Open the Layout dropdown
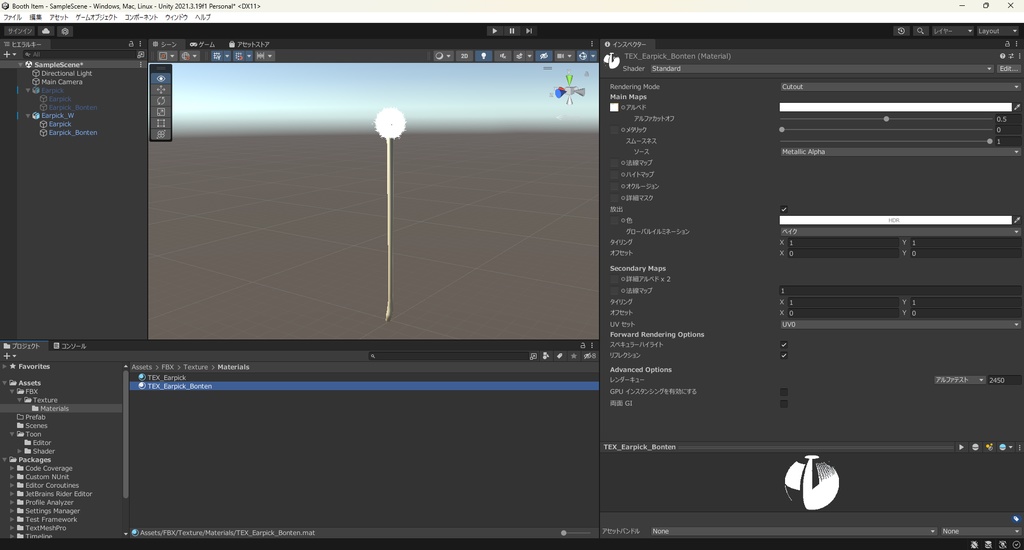Image resolution: width=1024 pixels, height=550 pixels. click(x=997, y=31)
